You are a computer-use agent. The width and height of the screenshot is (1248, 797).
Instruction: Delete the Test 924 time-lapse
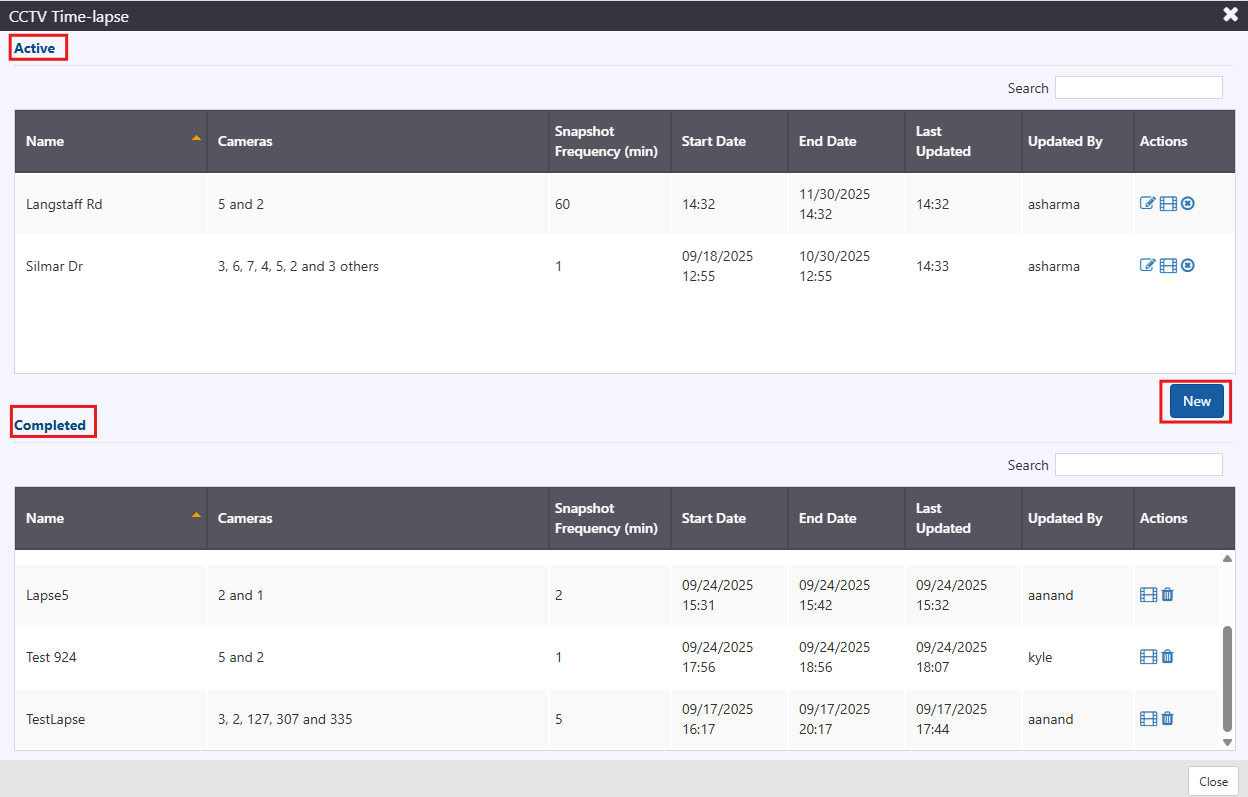[x=1168, y=657]
